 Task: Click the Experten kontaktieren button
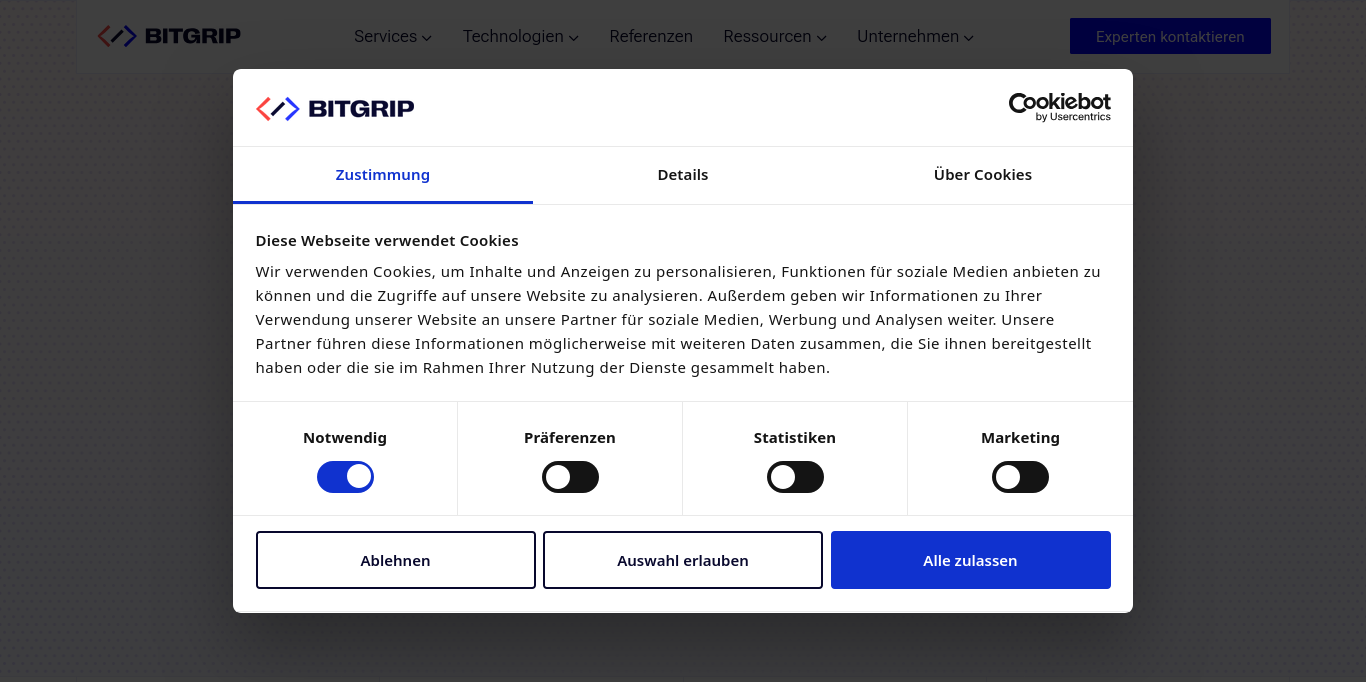(1170, 37)
